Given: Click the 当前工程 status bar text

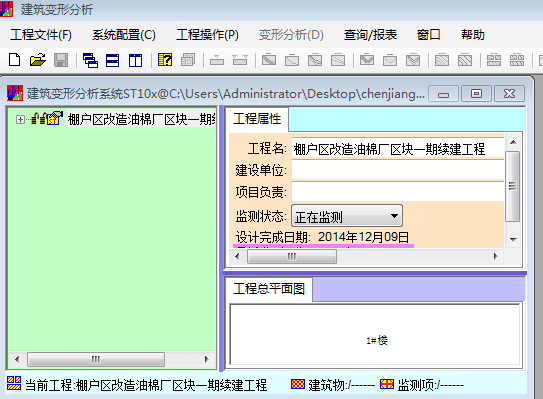Looking at the screenshot, I should (x=146, y=385).
